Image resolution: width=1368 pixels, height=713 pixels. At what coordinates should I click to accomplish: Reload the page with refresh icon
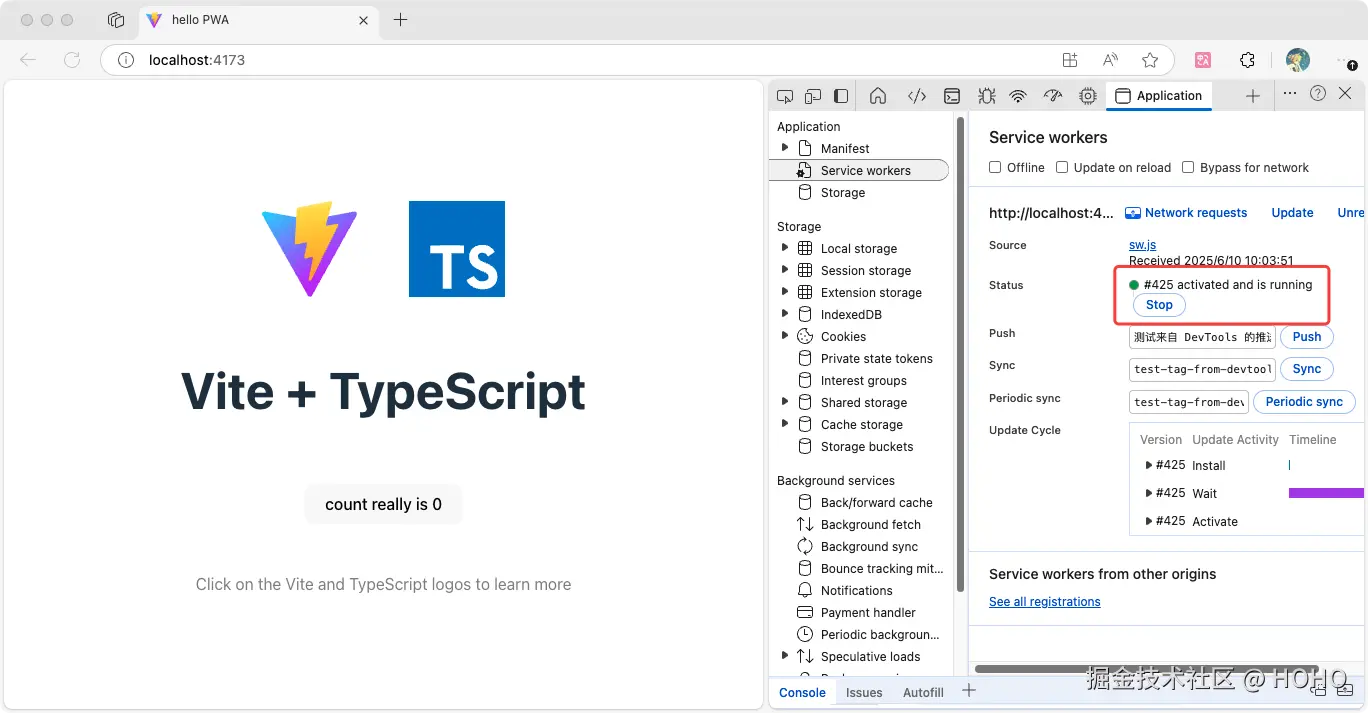72,60
